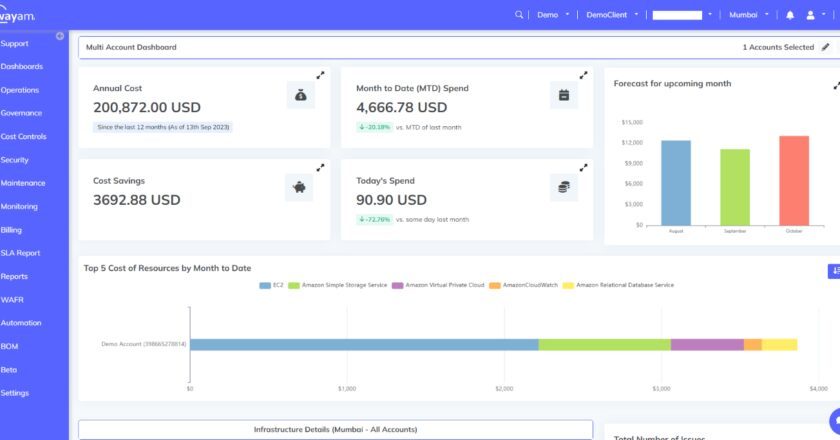Click the red October forecast bar

(794, 181)
